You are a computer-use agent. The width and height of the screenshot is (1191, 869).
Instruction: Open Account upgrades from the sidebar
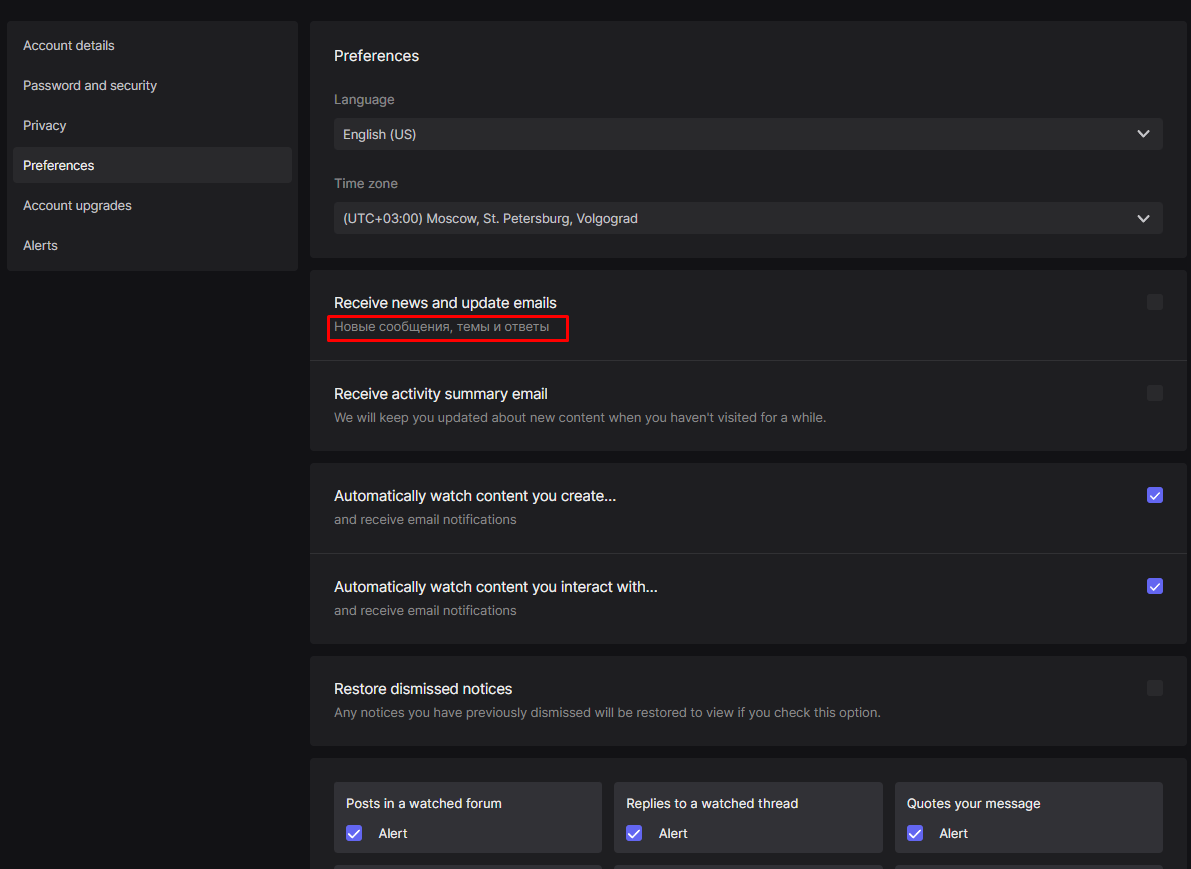pos(78,206)
